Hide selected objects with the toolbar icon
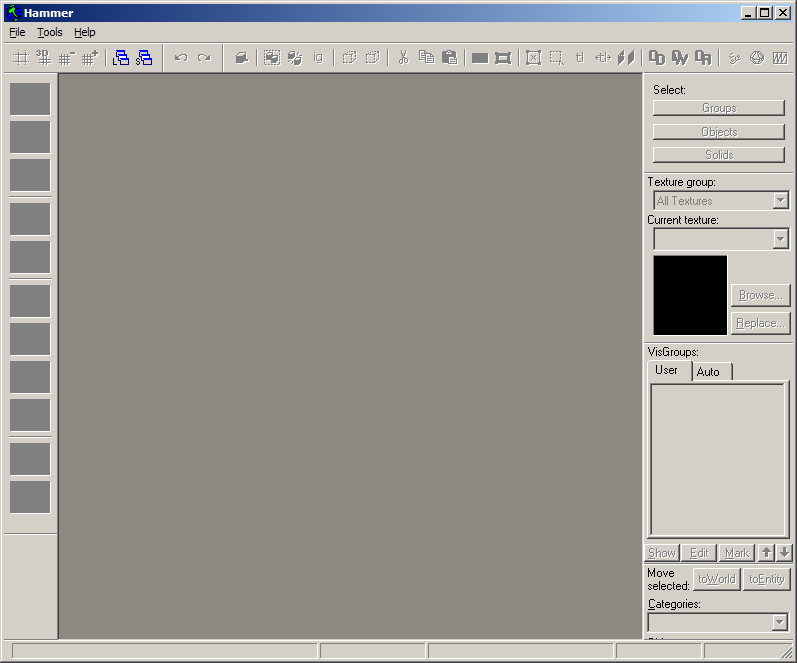 coord(349,58)
